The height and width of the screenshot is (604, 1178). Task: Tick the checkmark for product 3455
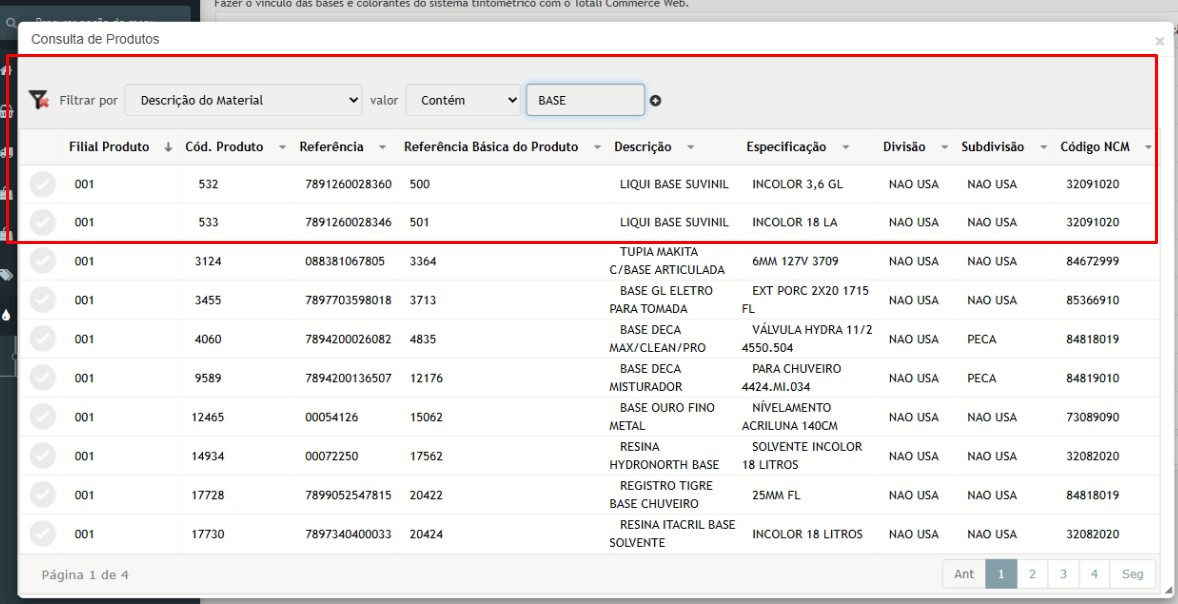click(43, 300)
